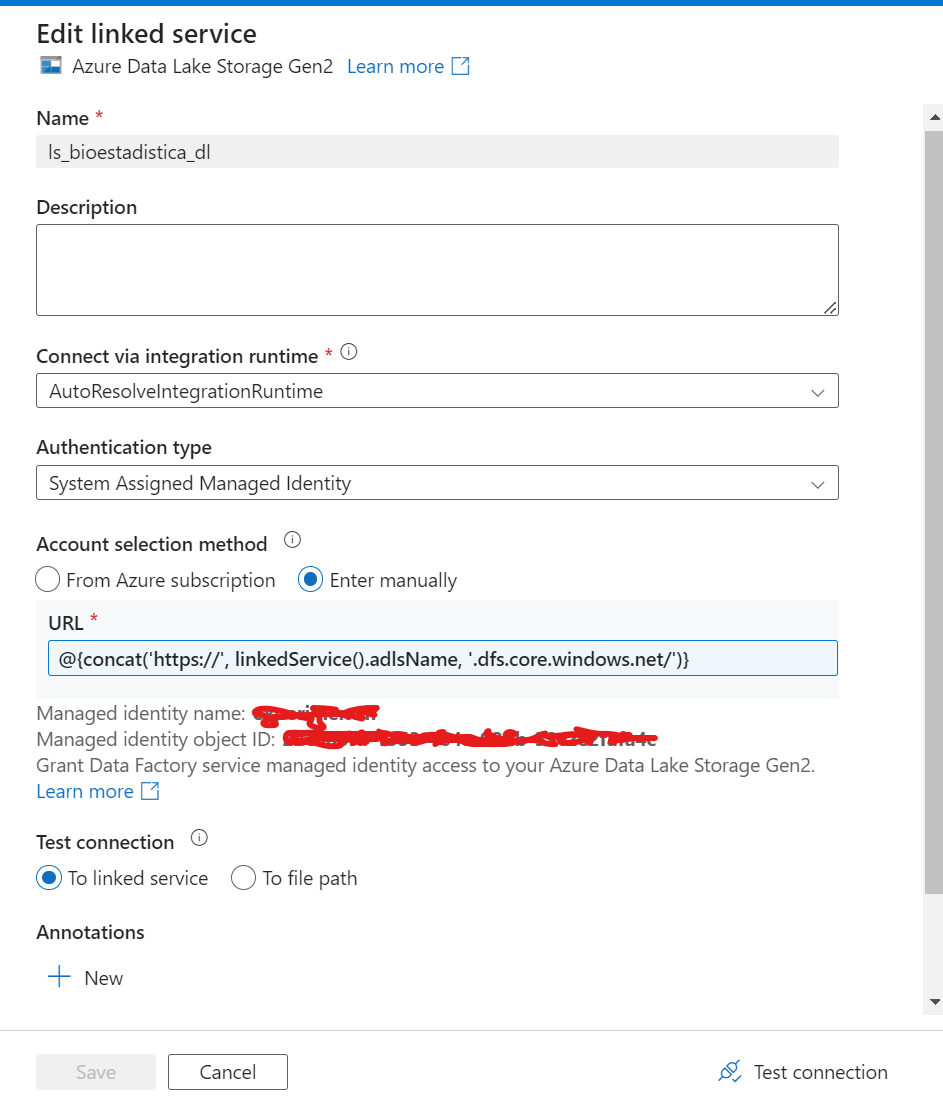Choose To file path test option
The image size is (943, 1108).
coord(243,878)
